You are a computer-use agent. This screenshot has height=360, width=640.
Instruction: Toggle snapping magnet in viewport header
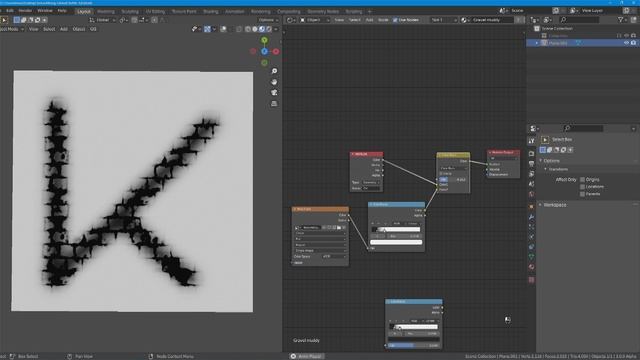pyautogui.click(x=134, y=20)
